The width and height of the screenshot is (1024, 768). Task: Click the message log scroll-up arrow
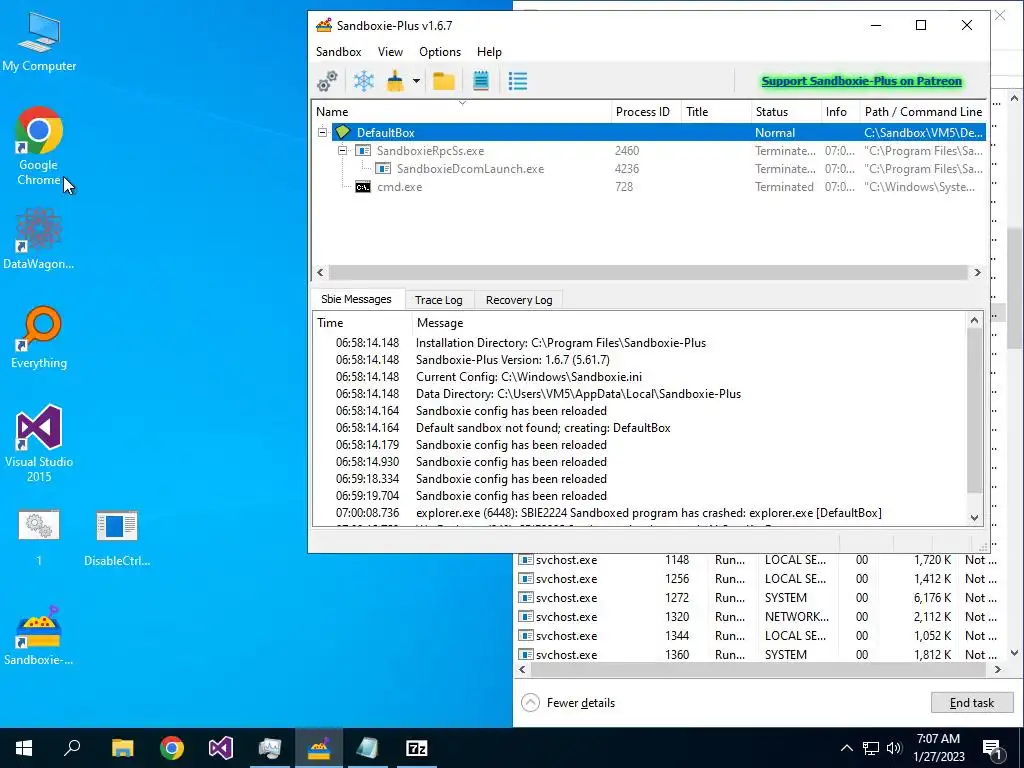tap(974, 320)
